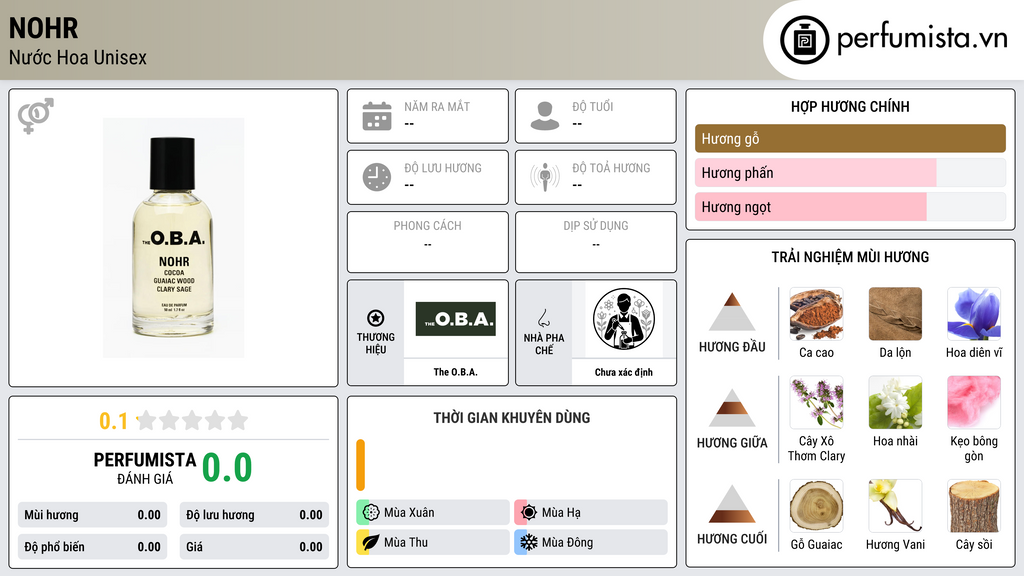
Task: Click the Mùa Xuân season button
Action: [x=433, y=513]
